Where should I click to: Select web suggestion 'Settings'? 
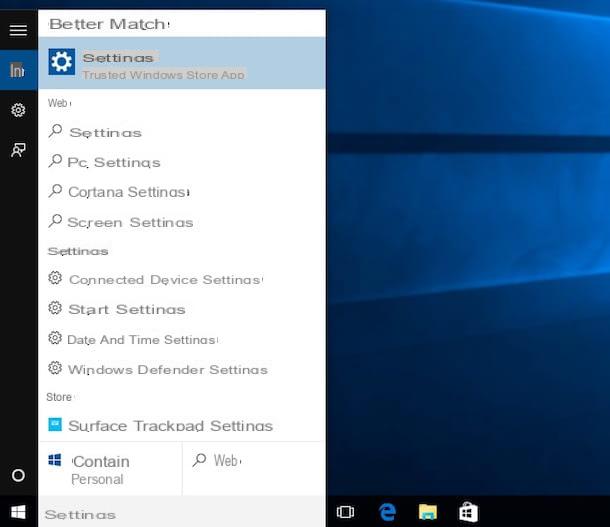tap(182, 133)
